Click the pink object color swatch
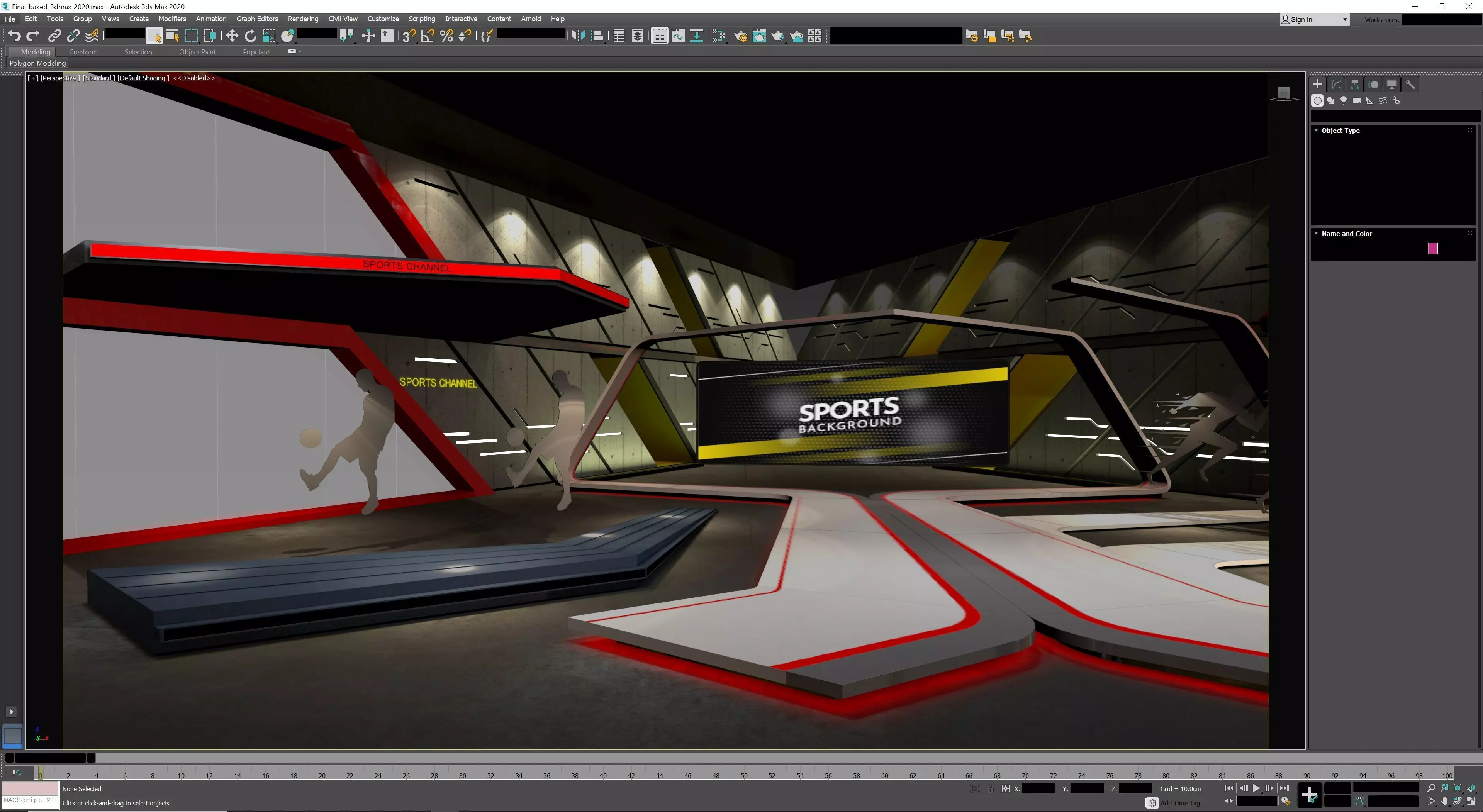 pyautogui.click(x=1432, y=249)
